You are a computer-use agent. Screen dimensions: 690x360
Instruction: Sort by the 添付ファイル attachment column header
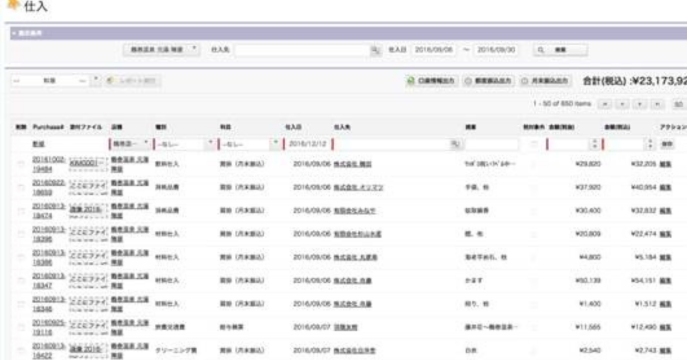pos(86,127)
